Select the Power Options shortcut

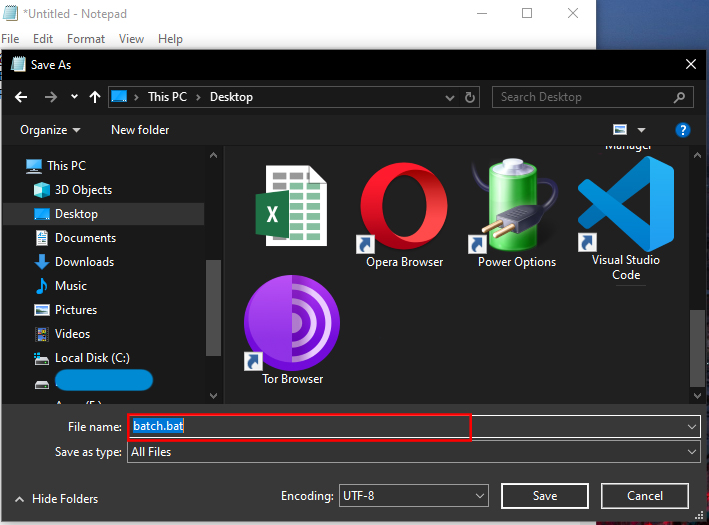pos(516,213)
